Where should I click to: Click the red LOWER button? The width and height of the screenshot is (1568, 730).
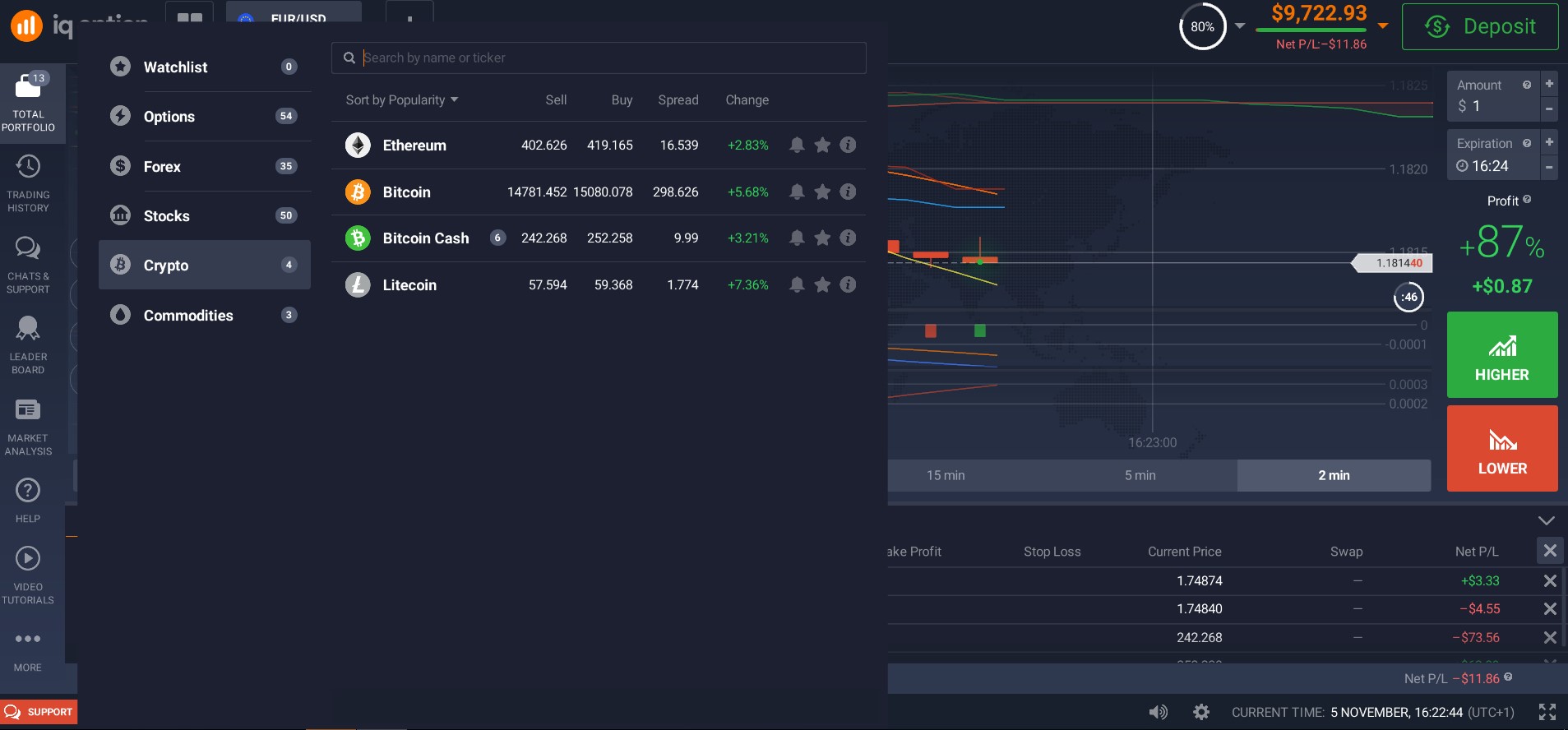click(1502, 448)
